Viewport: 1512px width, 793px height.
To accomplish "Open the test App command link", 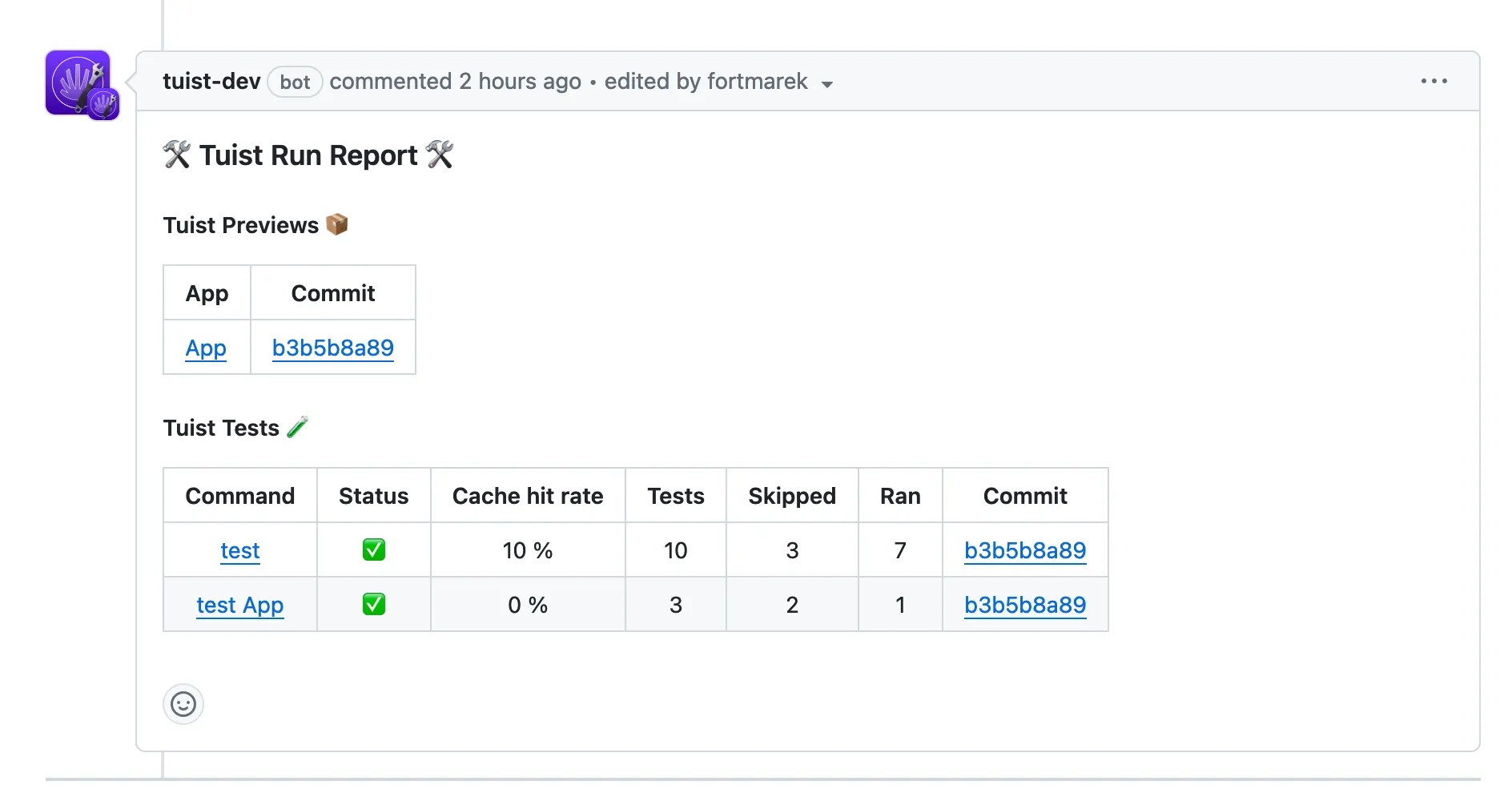I will [239, 606].
